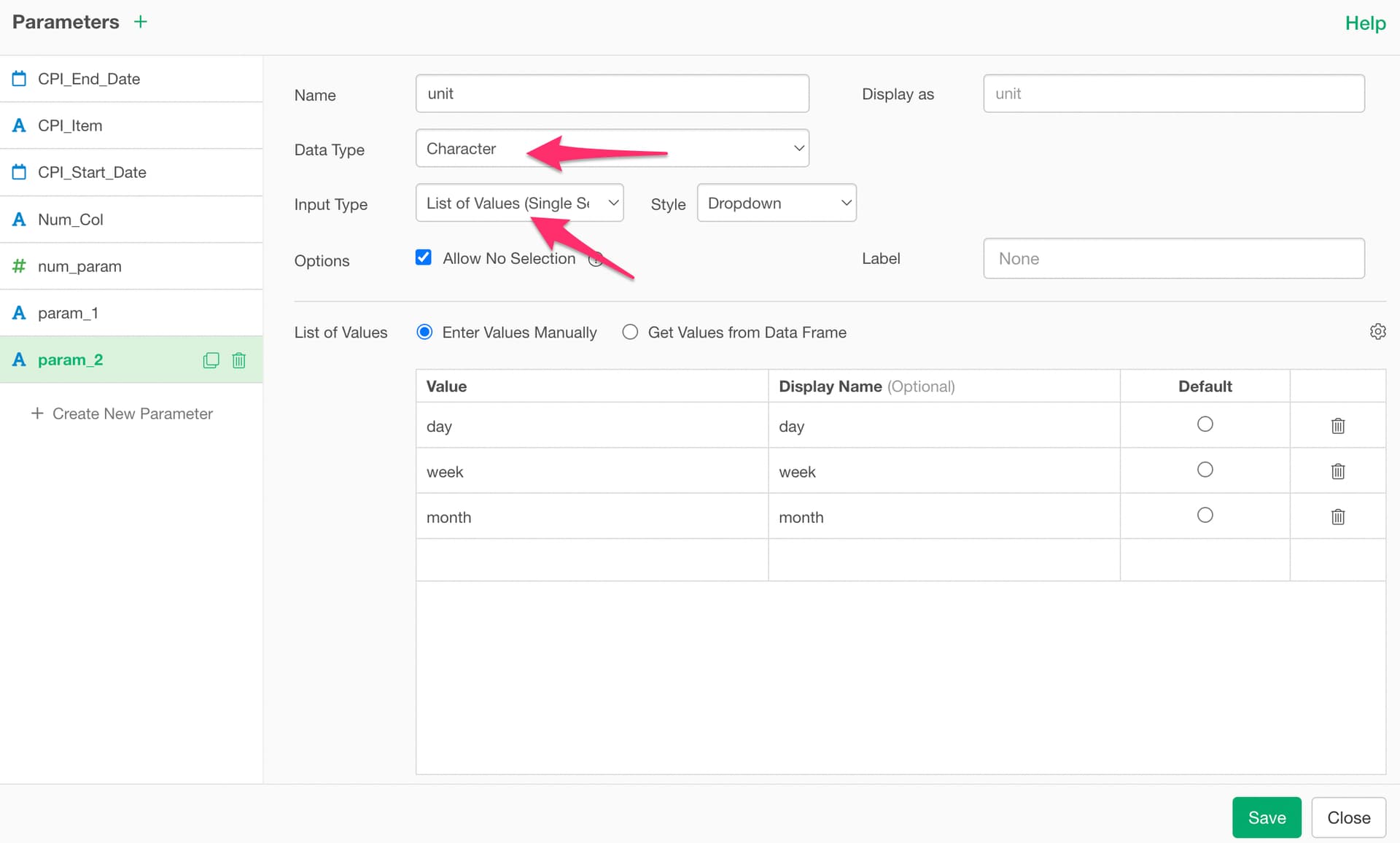This screenshot has height=843, width=1400.
Task: Open the Style dropdown
Action: click(777, 203)
